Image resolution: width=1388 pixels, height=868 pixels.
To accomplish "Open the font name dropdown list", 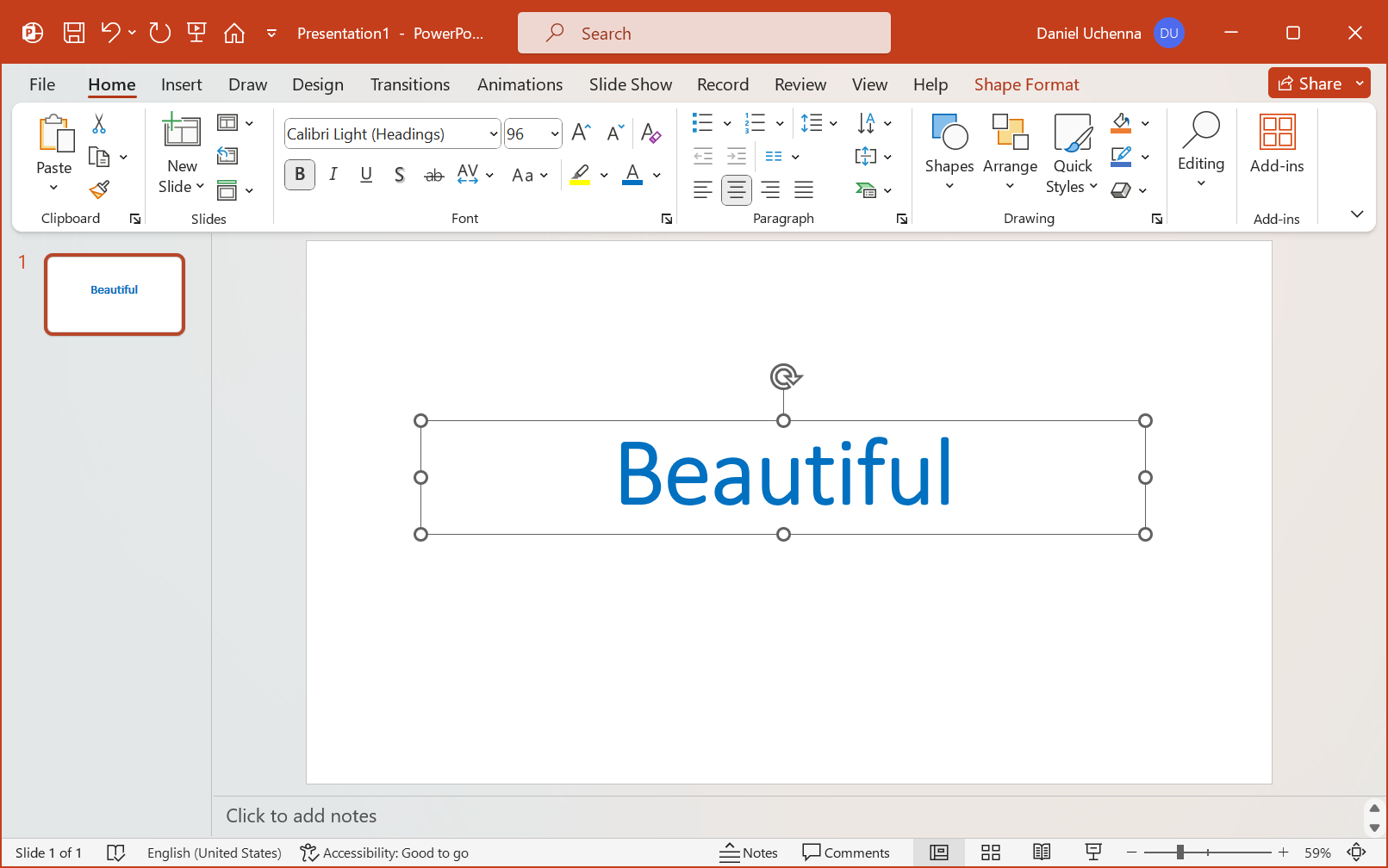I will [x=494, y=134].
